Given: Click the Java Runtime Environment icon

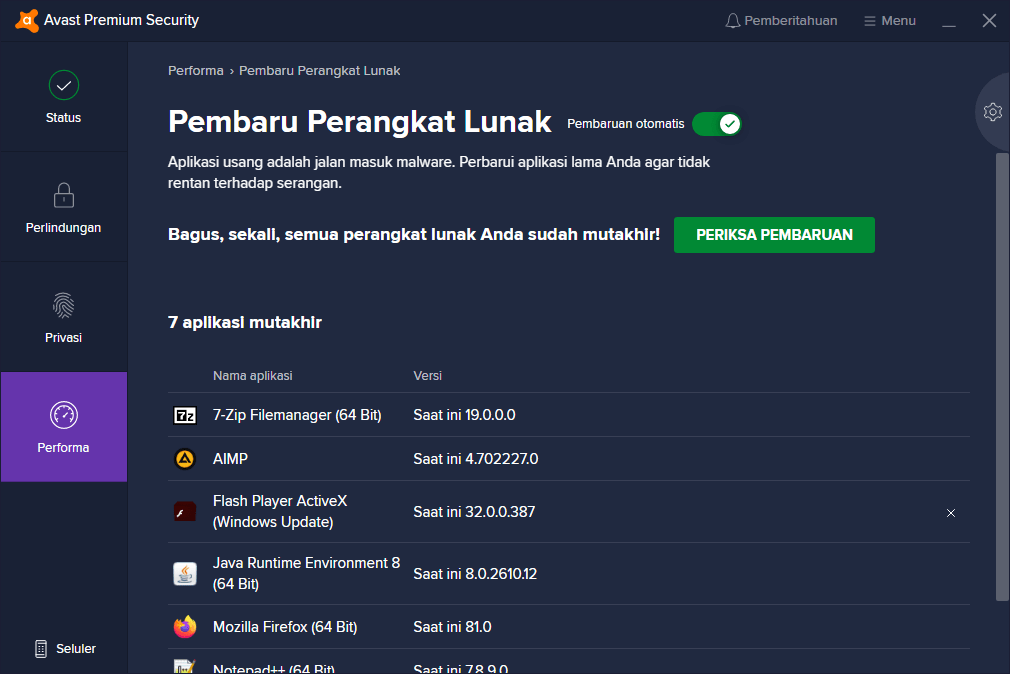Looking at the screenshot, I should (x=185, y=574).
